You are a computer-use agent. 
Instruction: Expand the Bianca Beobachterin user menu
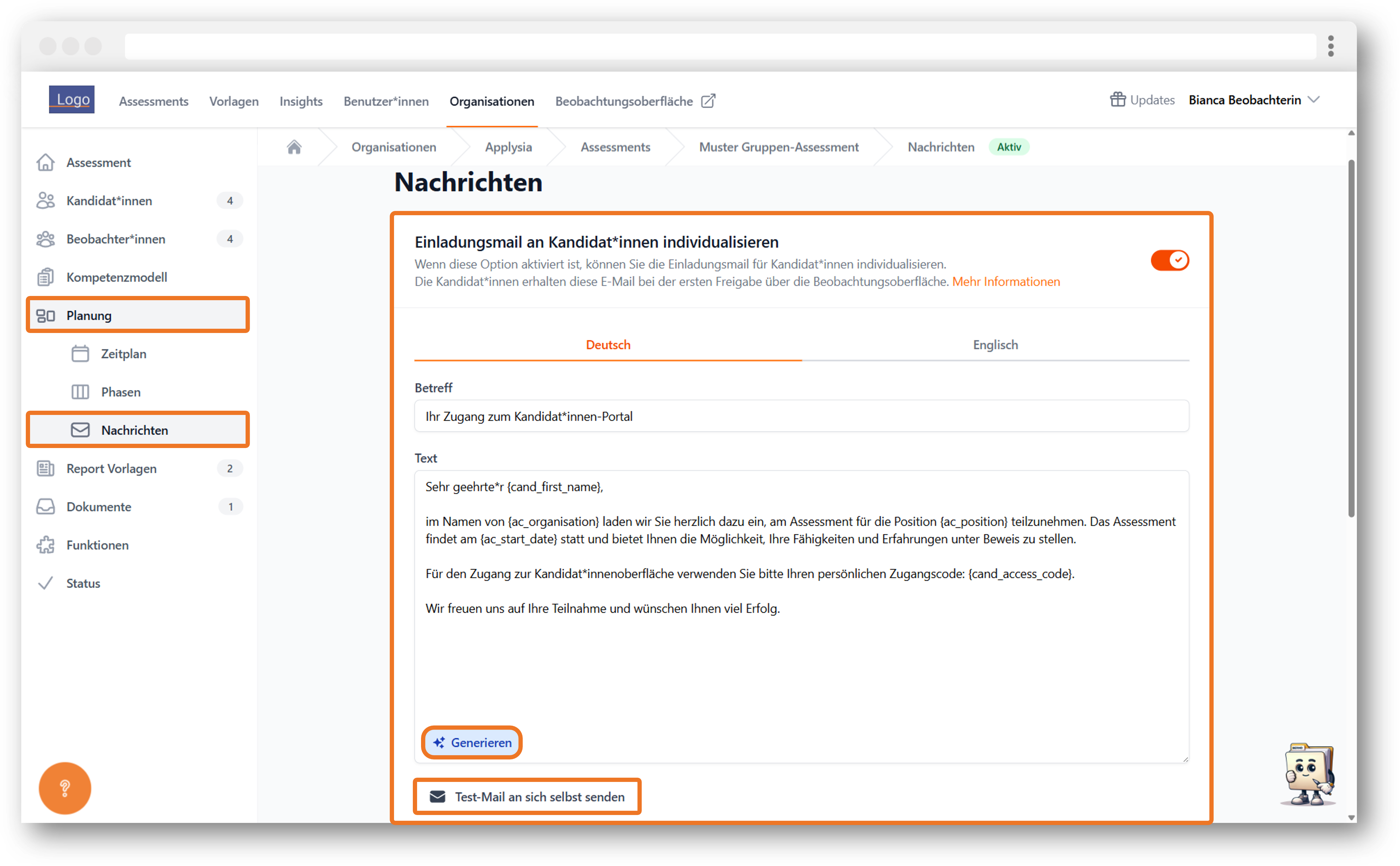point(1254,100)
